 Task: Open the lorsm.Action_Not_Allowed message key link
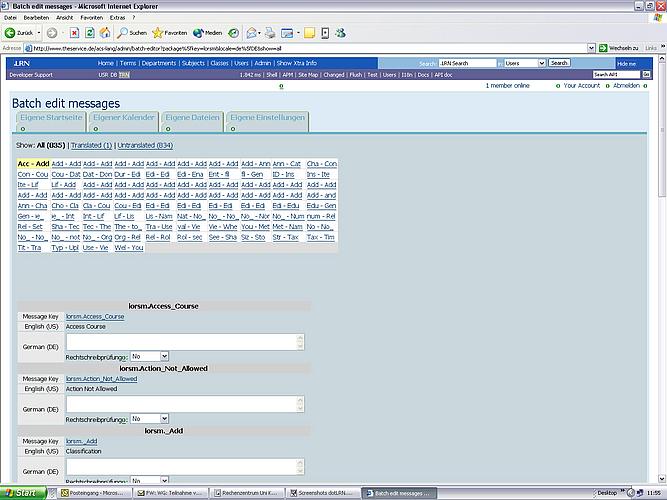point(101,379)
